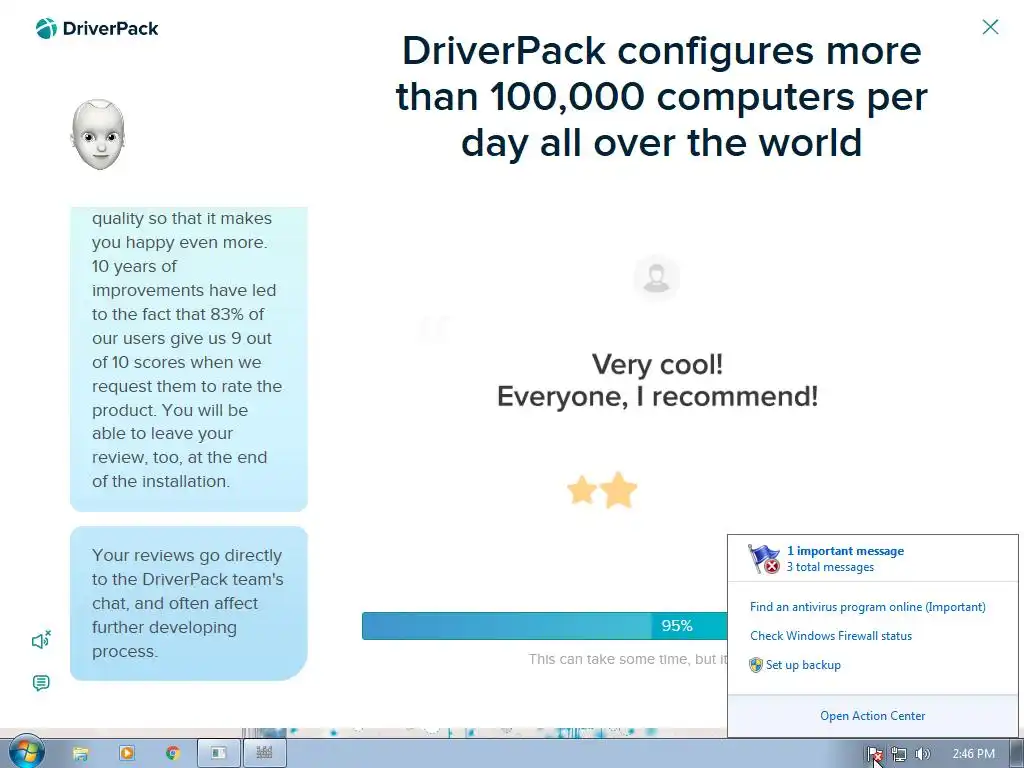Screen dimensions: 1024x768
Task: Close the DriverPack installer window
Action: click(x=990, y=27)
